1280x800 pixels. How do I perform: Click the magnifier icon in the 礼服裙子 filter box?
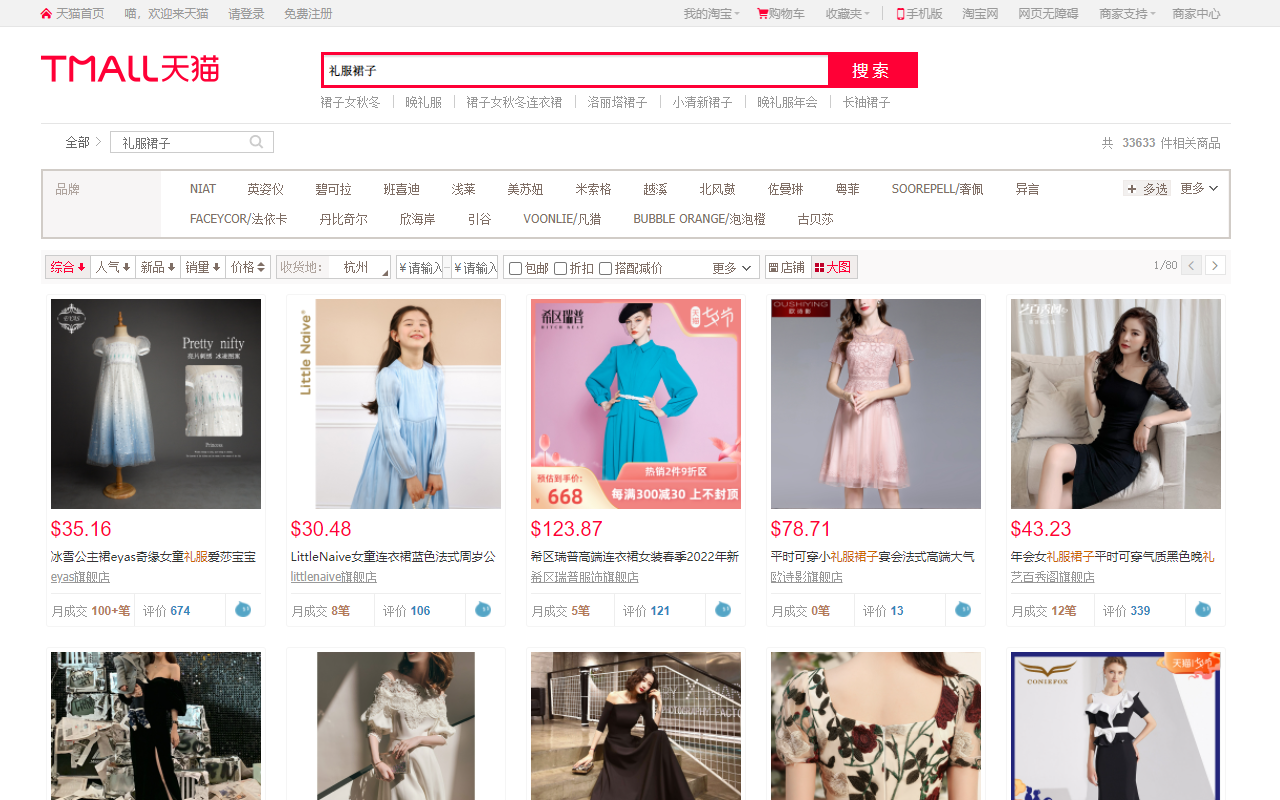[x=257, y=142]
